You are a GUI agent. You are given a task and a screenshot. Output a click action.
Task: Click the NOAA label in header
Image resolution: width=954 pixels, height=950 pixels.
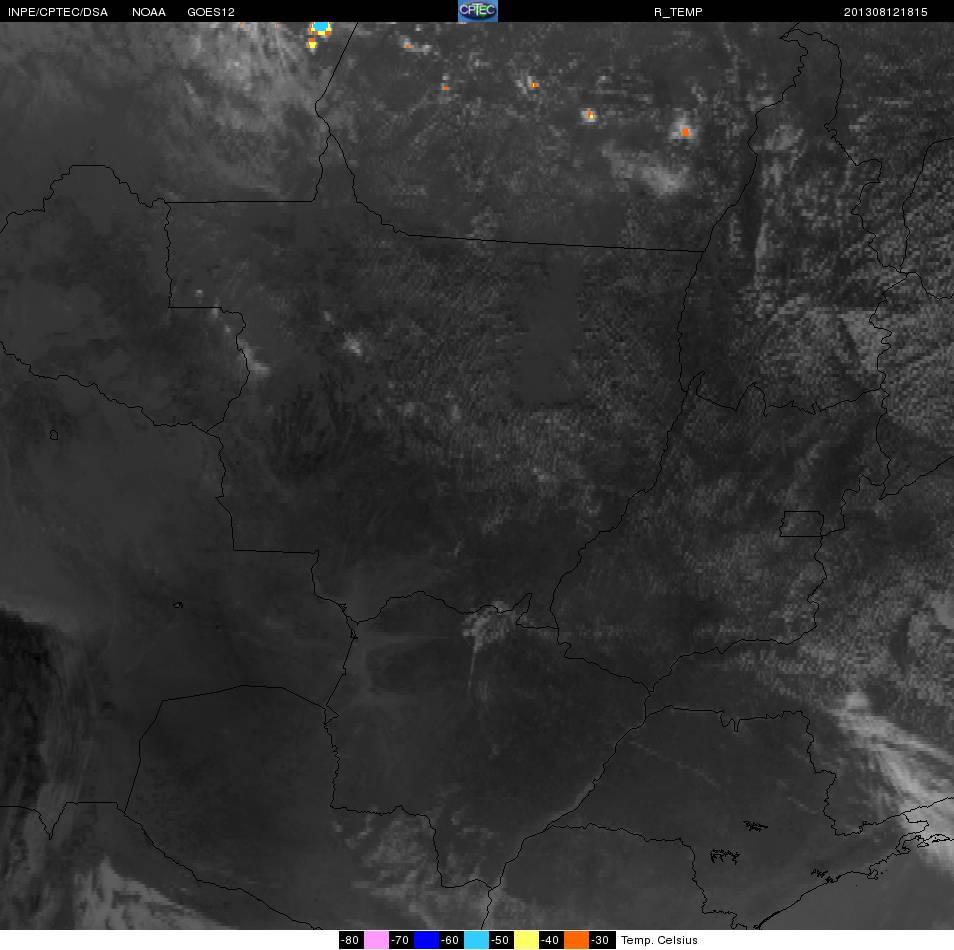coord(148,12)
